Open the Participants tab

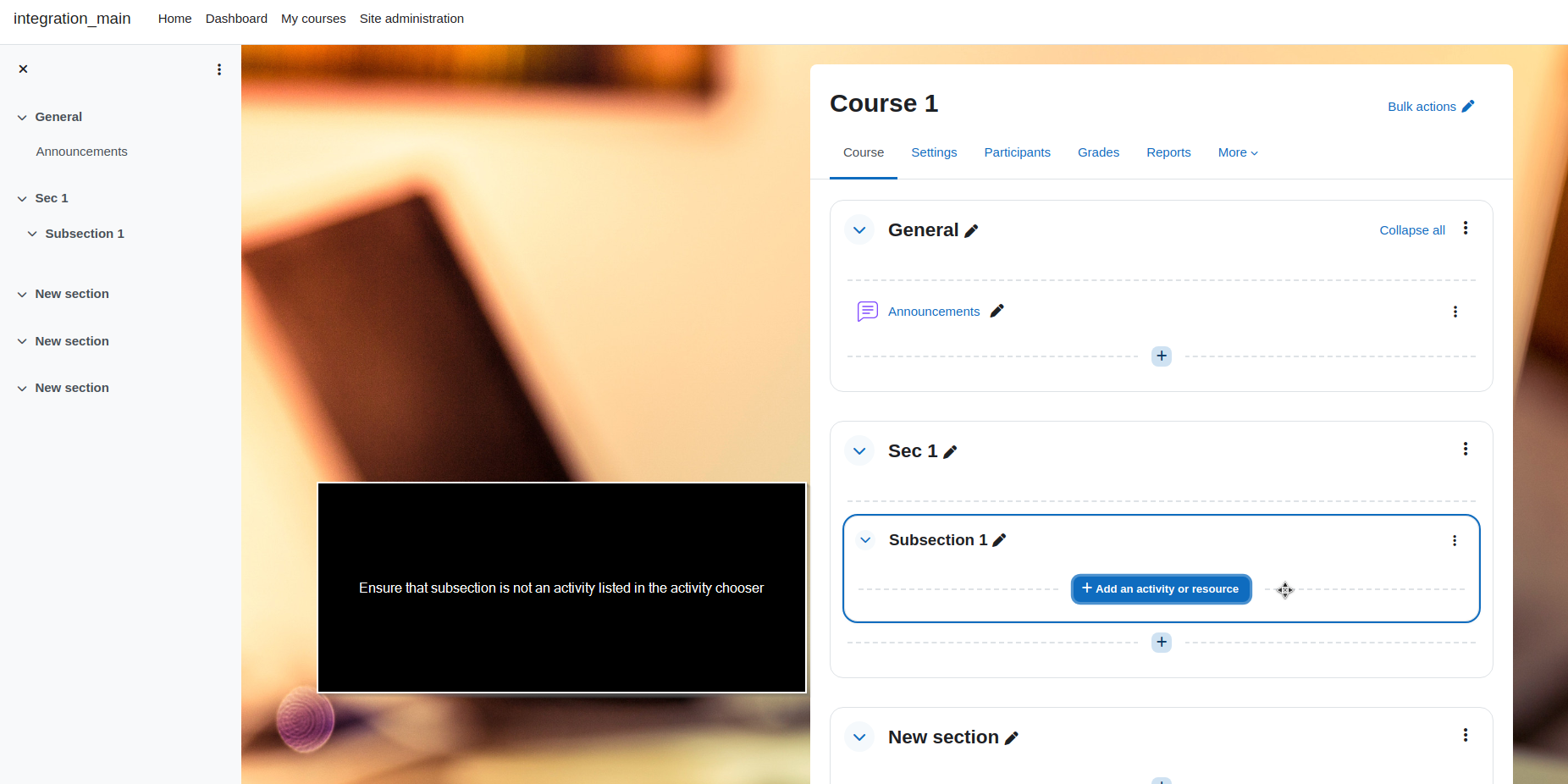[x=1017, y=152]
